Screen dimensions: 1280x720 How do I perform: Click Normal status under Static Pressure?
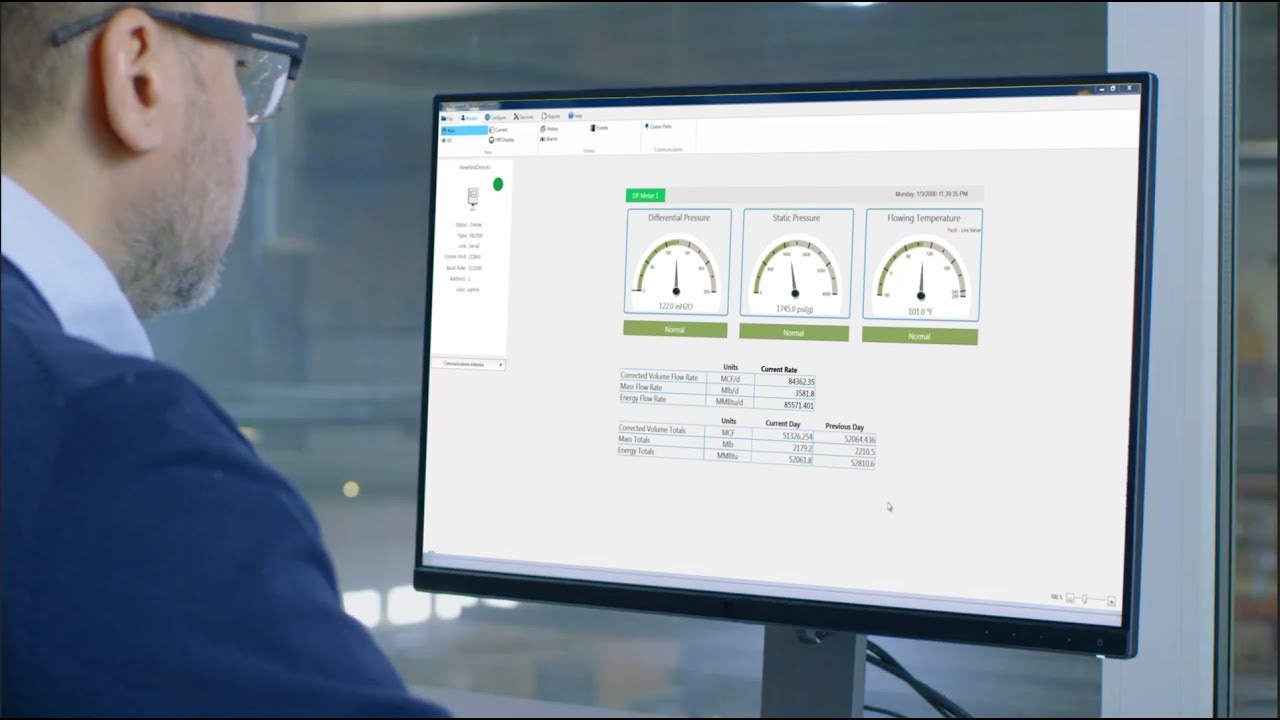pyautogui.click(x=793, y=332)
